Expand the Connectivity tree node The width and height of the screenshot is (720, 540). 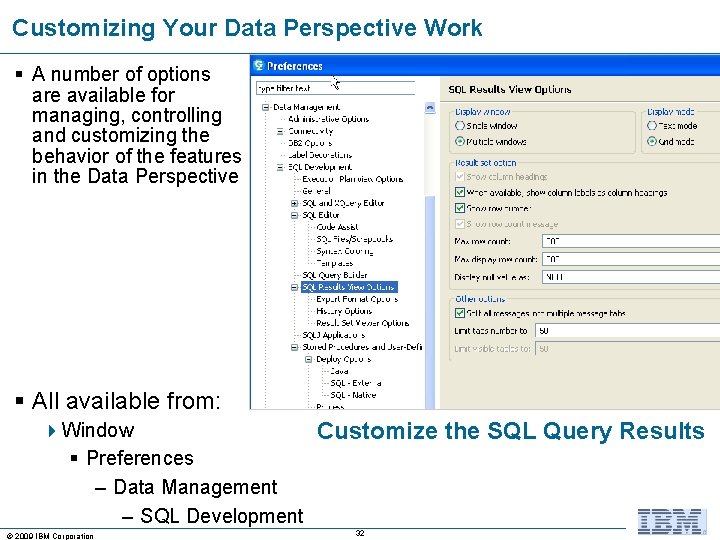tap(280, 131)
